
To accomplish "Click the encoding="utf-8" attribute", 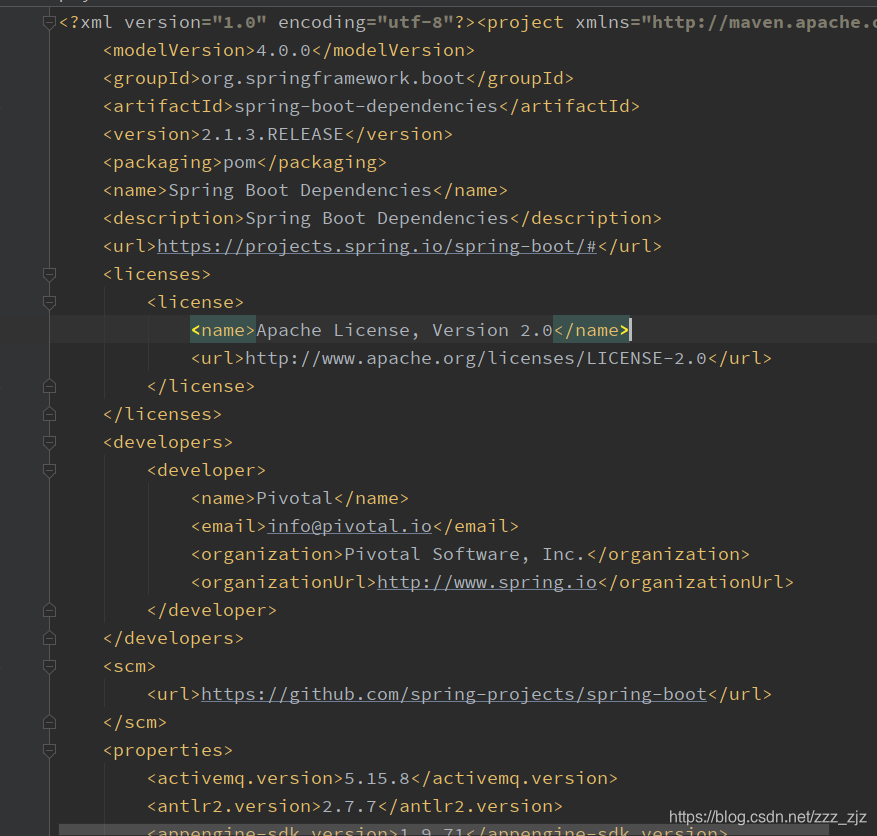I will tap(366, 22).
